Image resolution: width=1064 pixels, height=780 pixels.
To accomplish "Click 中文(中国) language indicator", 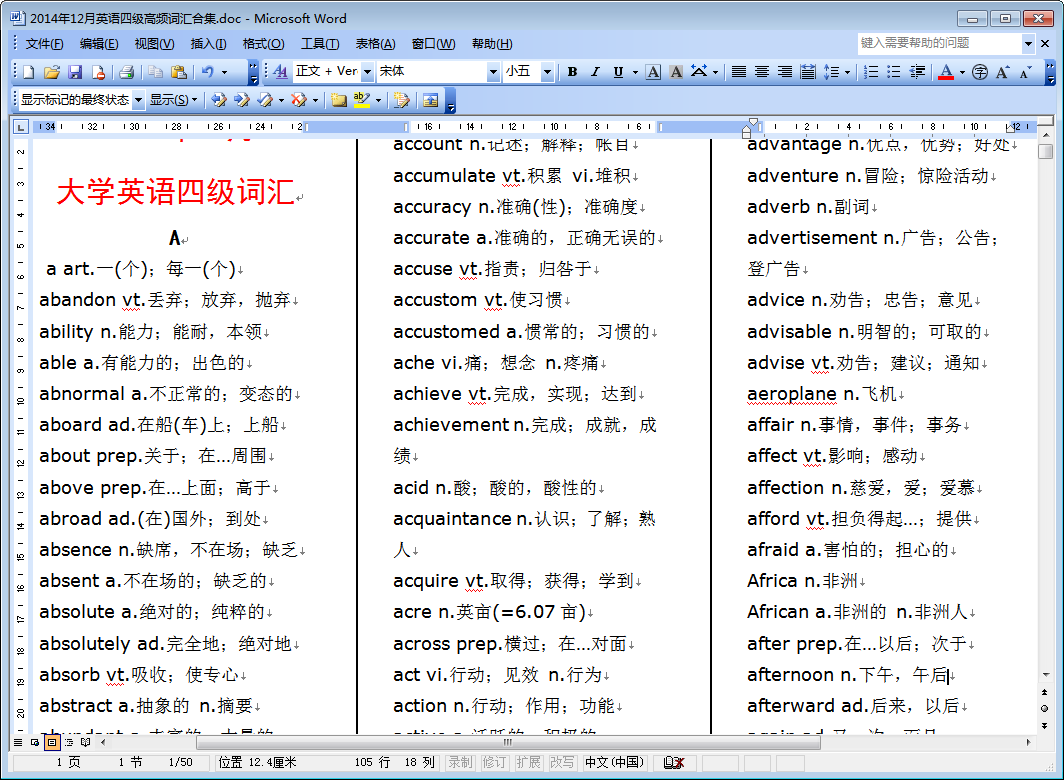I will pyautogui.click(x=614, y=762).
